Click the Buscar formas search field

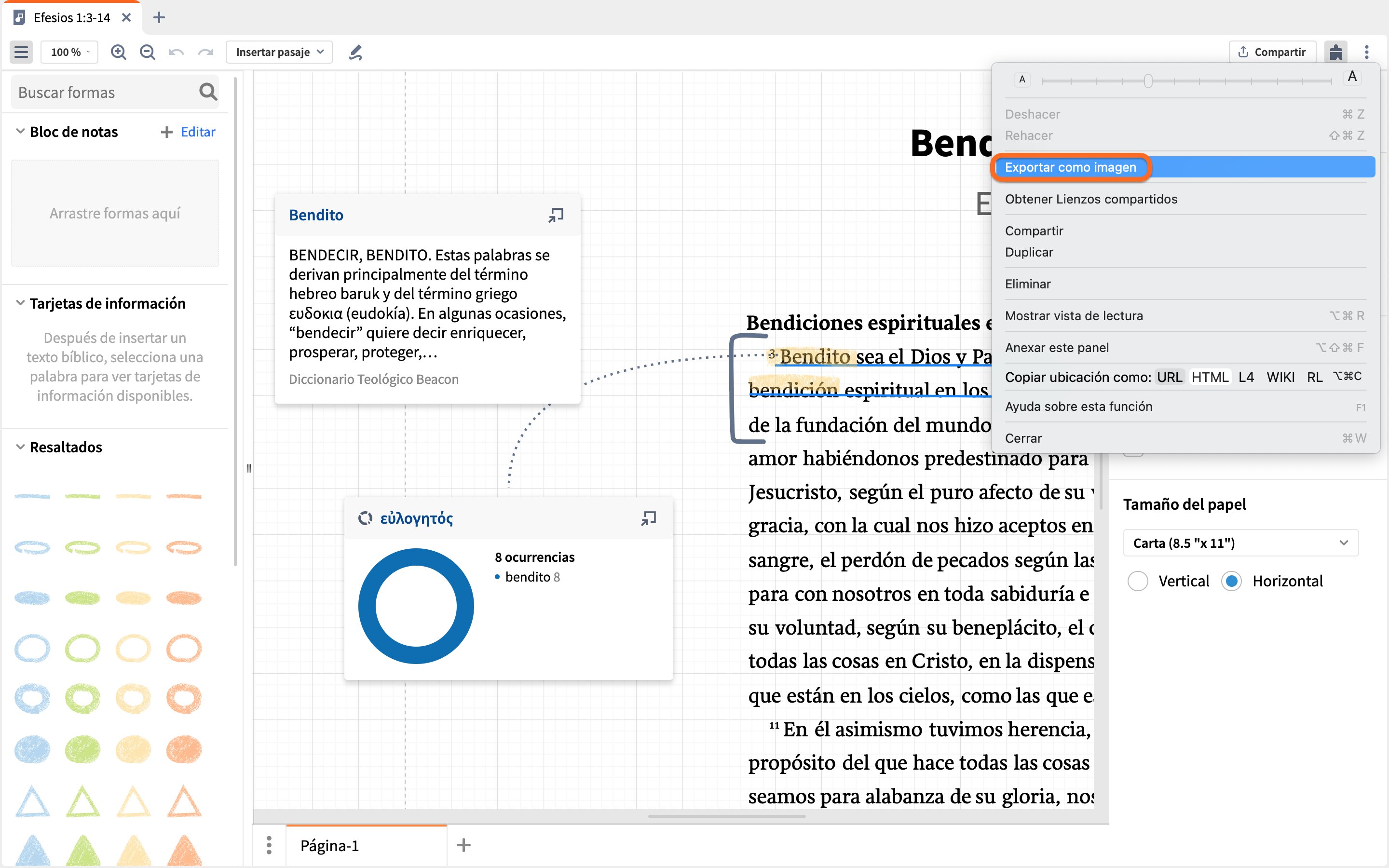coord(115,92)
